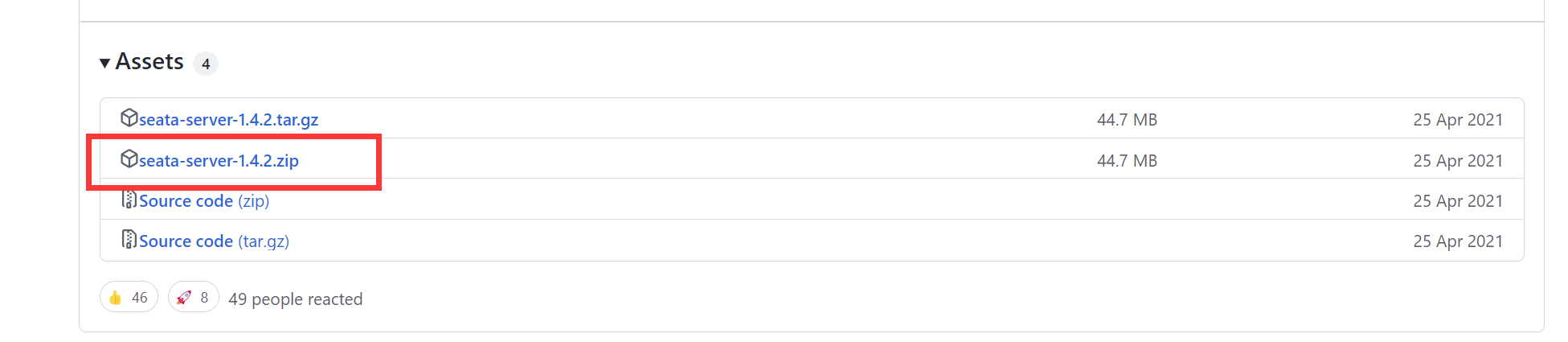Screen dimensions: 1568x342
Task: Collapse the Assets section triangle
Action: pos(104,63)
